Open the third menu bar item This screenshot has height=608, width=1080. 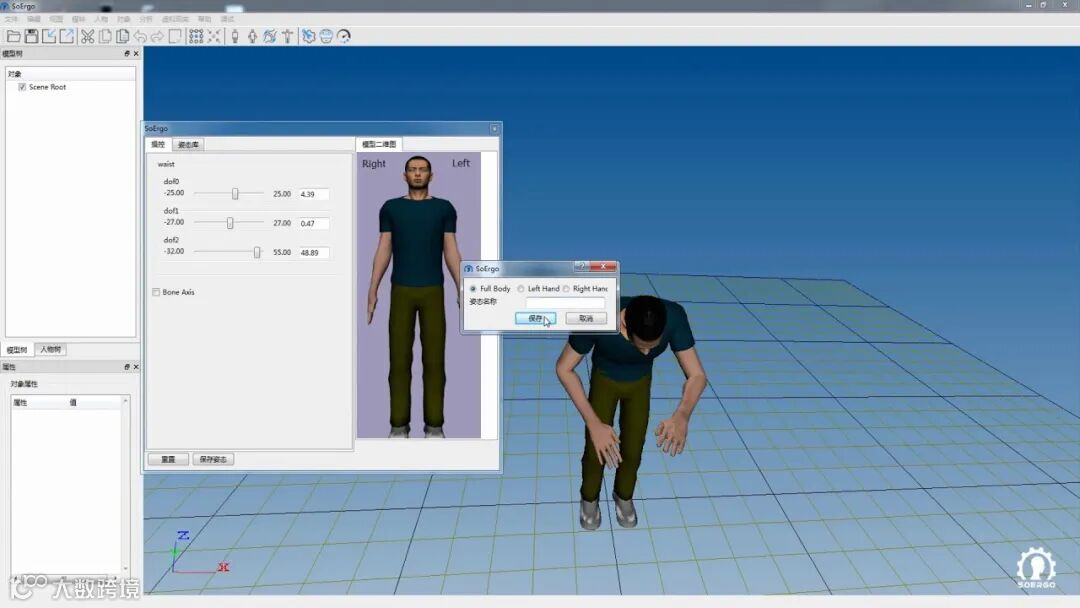click(x=56, y=19)
